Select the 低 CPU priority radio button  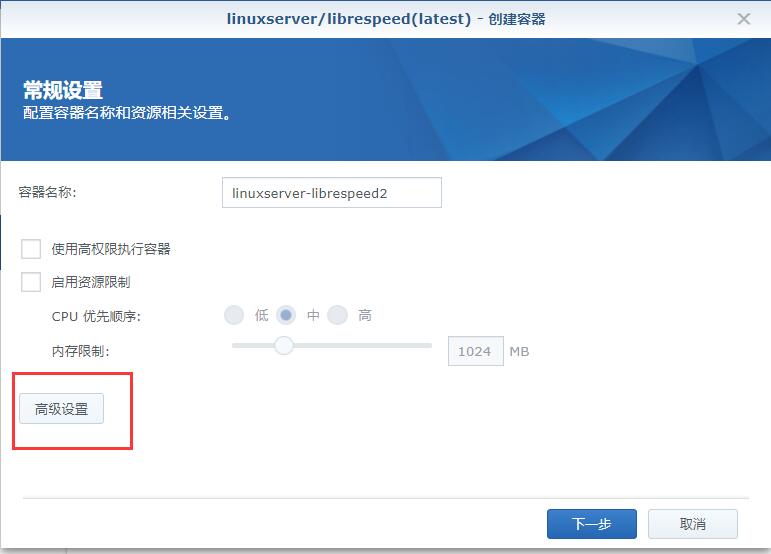[234, 315]
